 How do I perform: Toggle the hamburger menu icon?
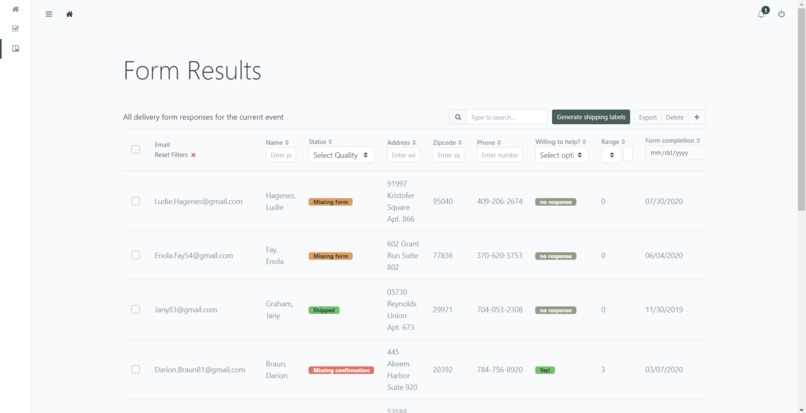[49, 14]
